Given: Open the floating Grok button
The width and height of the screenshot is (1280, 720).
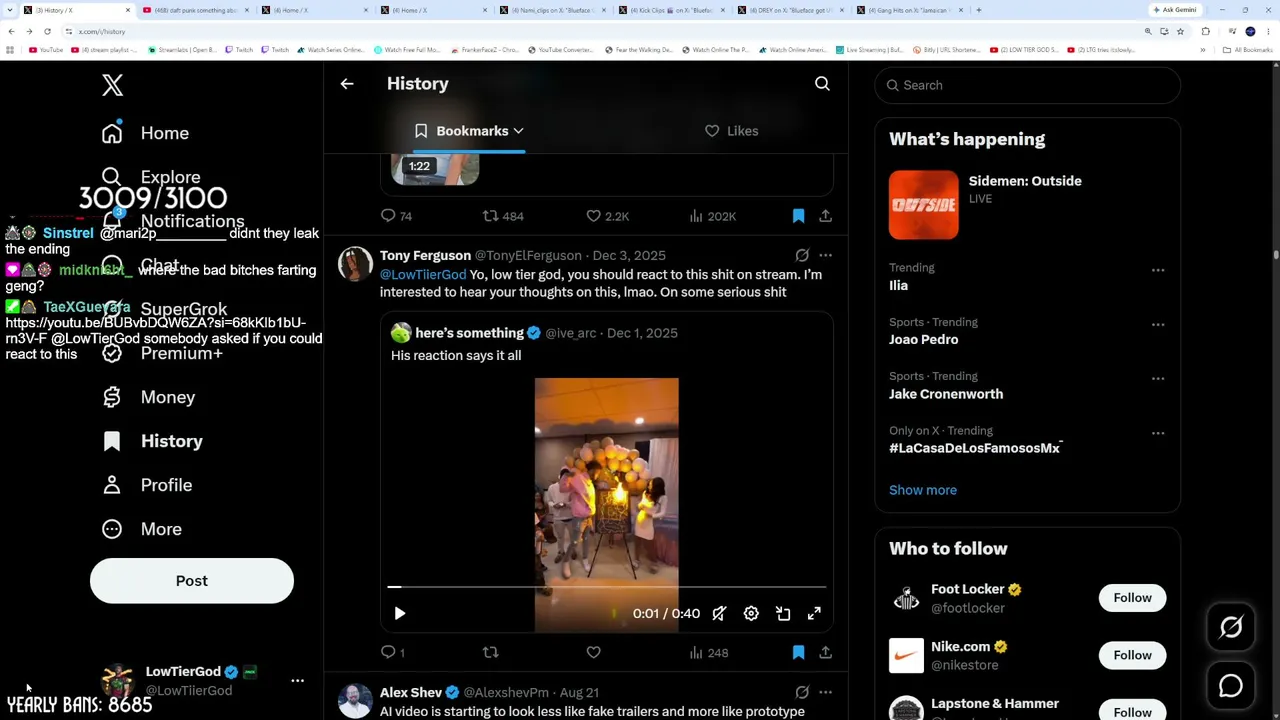Looking at the screenshot, I should click(x=1231, y=627).
